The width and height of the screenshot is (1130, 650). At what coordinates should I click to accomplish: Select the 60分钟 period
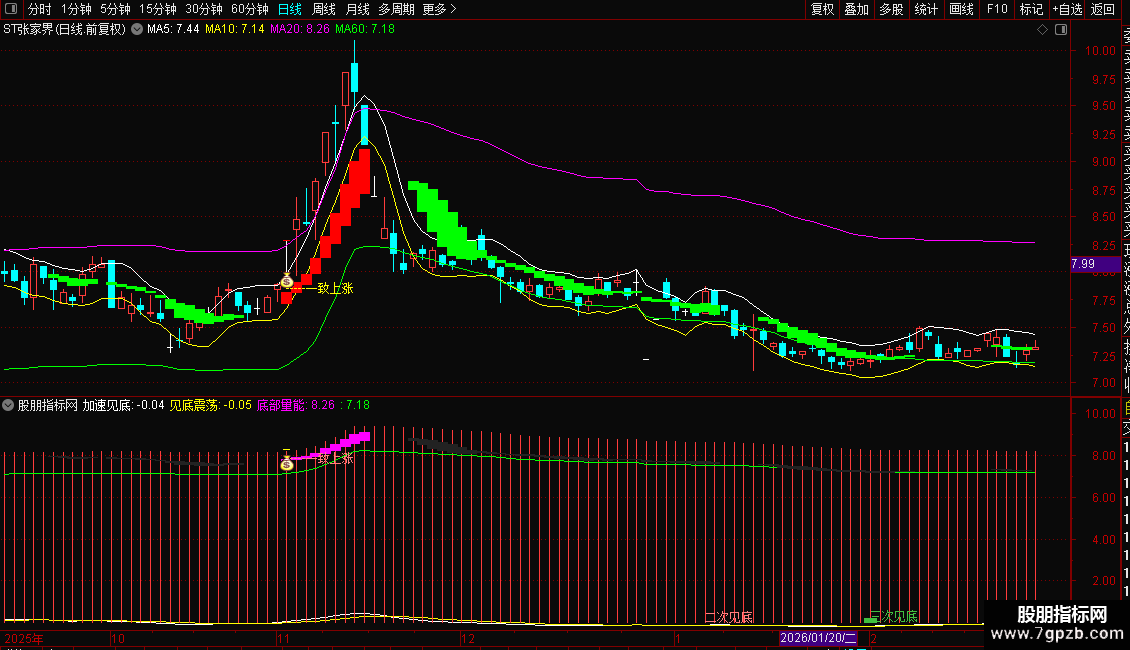pos(249,9)
